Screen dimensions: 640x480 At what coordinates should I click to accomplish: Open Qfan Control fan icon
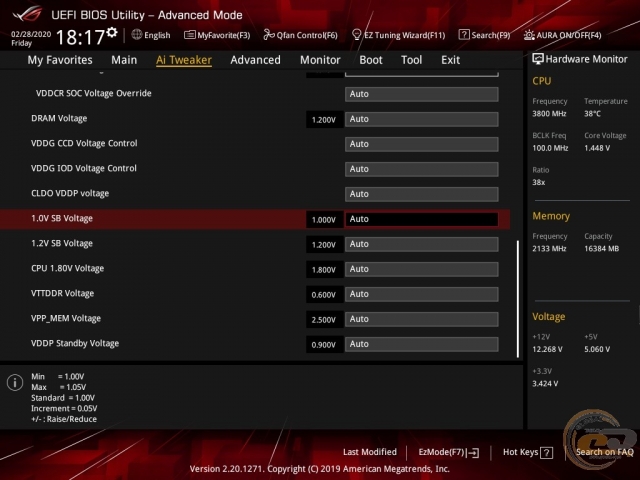coord(269,35)
